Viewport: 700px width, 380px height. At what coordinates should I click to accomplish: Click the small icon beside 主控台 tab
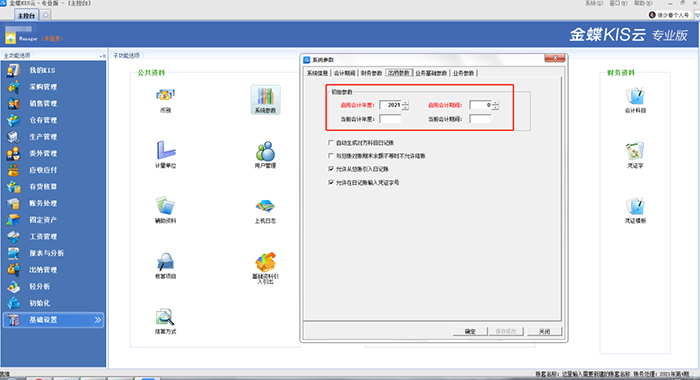coord(46,15)
